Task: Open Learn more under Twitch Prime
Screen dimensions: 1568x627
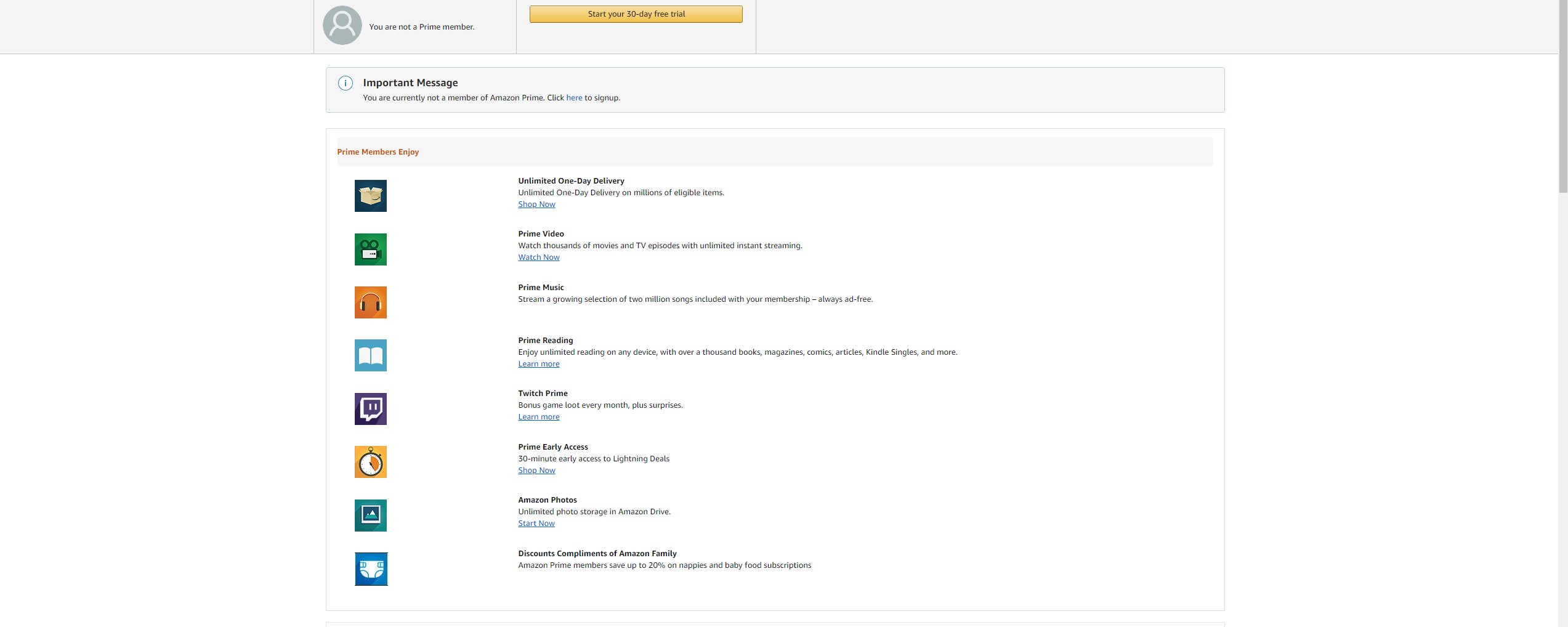Action: [x=538, y=417]
